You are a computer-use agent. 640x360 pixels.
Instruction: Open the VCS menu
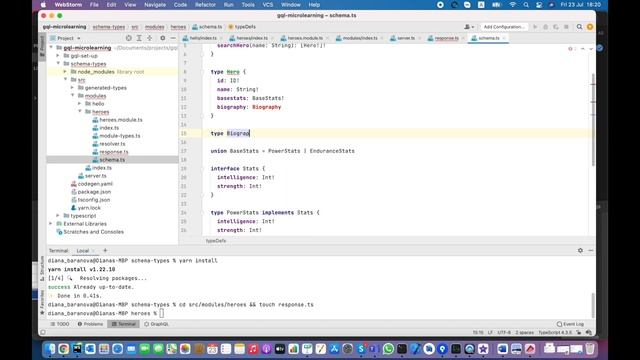tap(267, 5)
